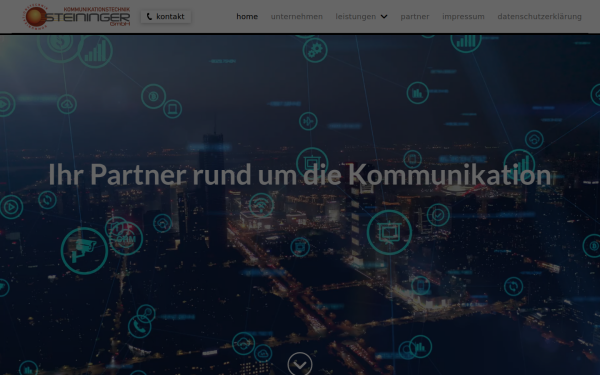Click the Steininger Kommunikationstechnik logo
Viewport: 600px width, 375px height.
(x=77, y=16)
